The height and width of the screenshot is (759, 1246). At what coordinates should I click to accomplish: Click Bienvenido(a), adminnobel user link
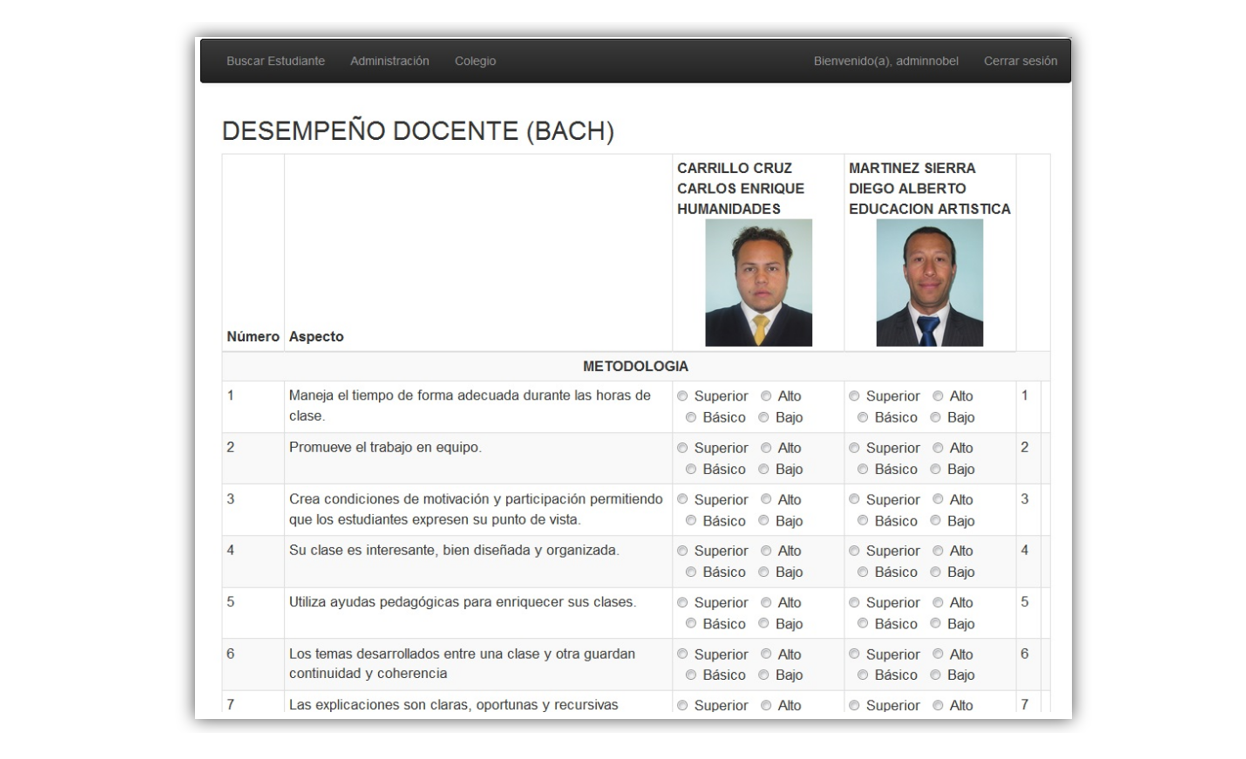pyautogui.click(x=886, y=61)
